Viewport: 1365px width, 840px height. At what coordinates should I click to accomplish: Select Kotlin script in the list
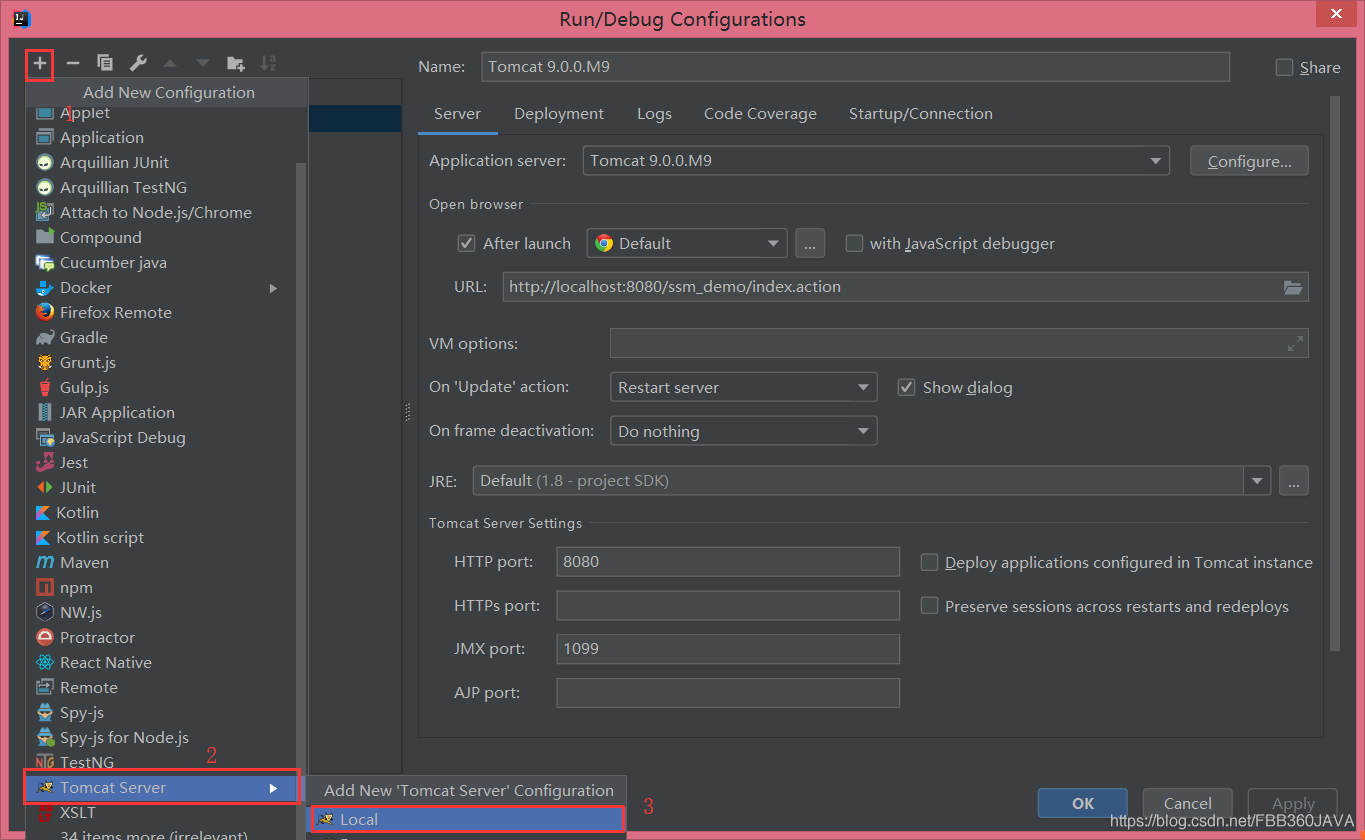tap(100, 537)
